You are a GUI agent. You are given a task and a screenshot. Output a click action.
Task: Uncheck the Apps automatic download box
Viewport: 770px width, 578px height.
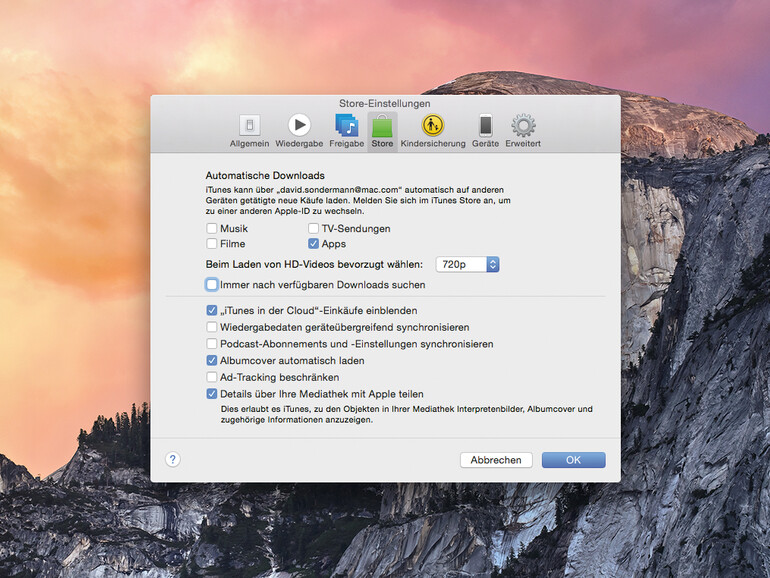(x=314, y=244)
